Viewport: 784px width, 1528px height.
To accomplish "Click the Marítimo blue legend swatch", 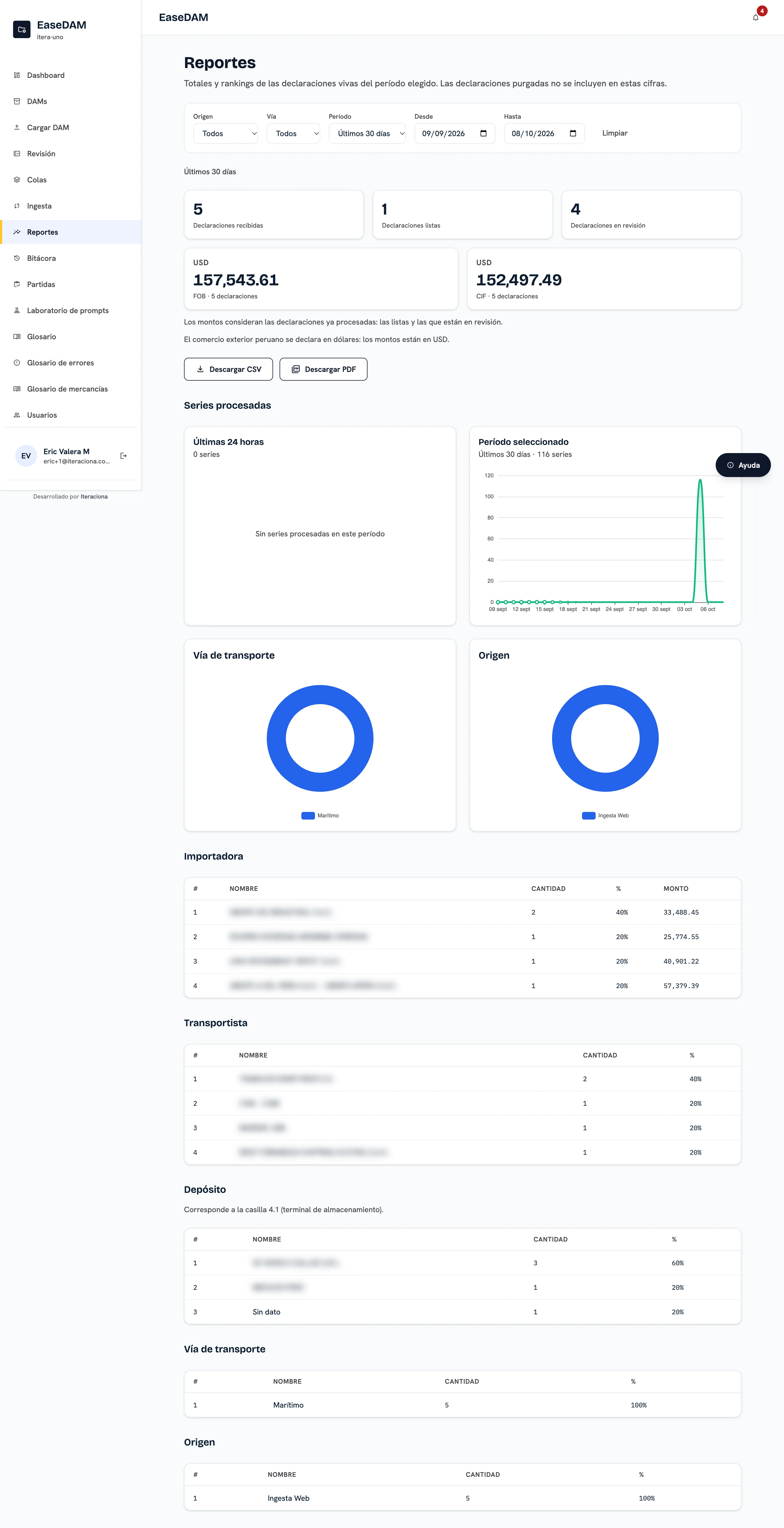I will point(308,816).
